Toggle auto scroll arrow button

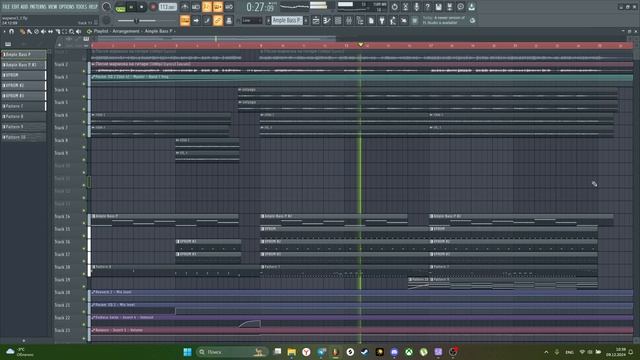point(196,20)
